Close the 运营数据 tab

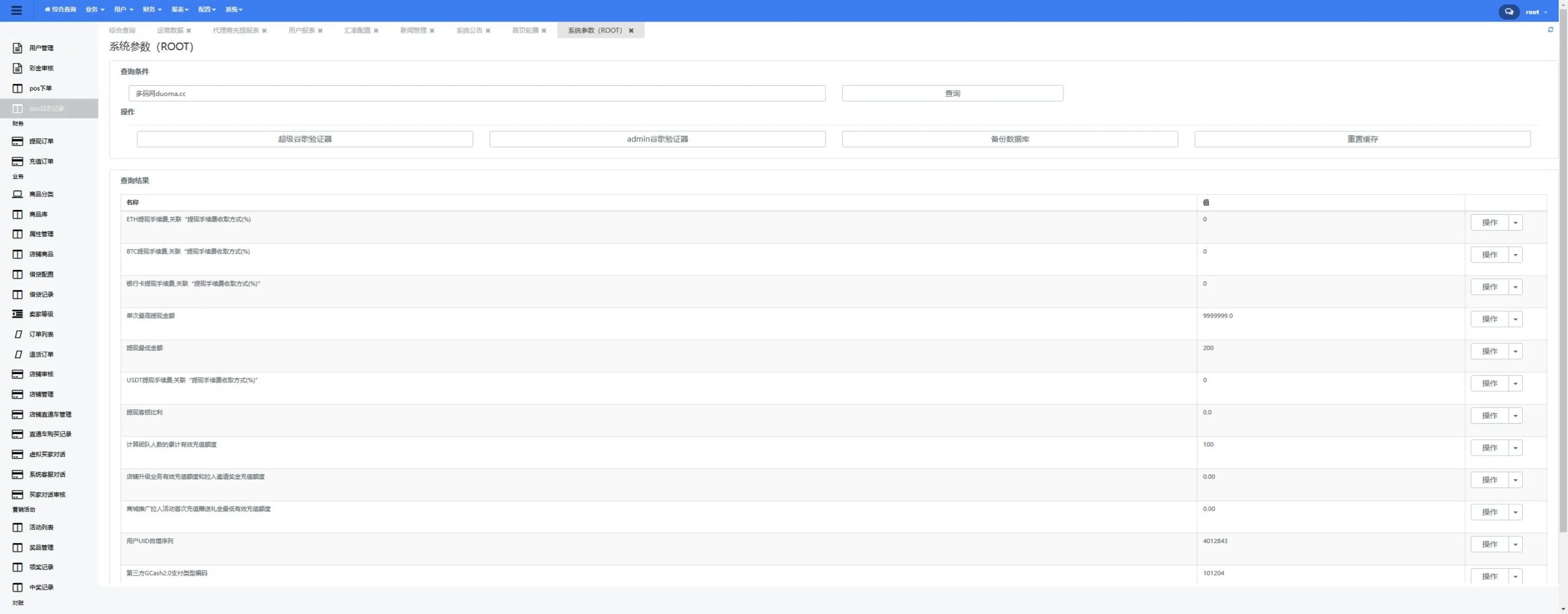pos(189,31)
